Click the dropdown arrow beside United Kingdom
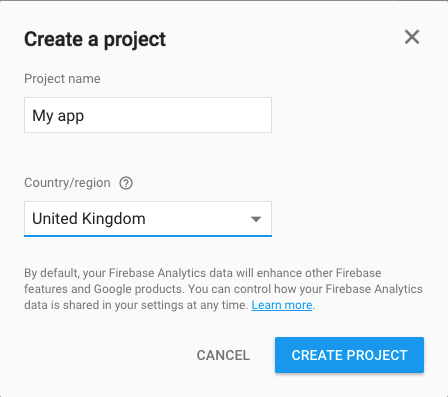The width and height of the screenshot is (448, 397). [x=256, y=219]
